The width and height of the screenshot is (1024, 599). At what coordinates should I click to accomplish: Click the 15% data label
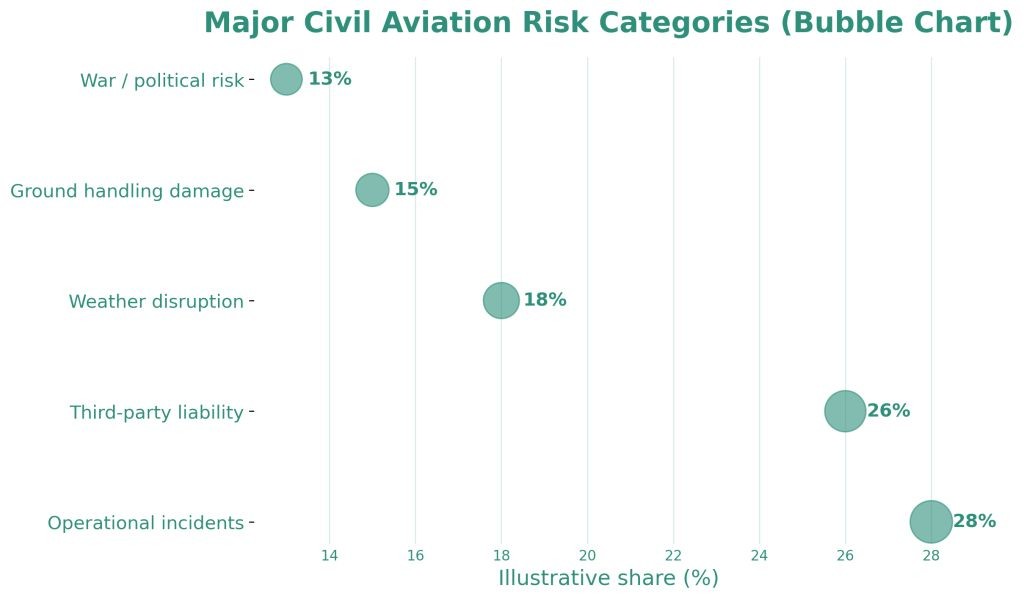pos(415,190)
